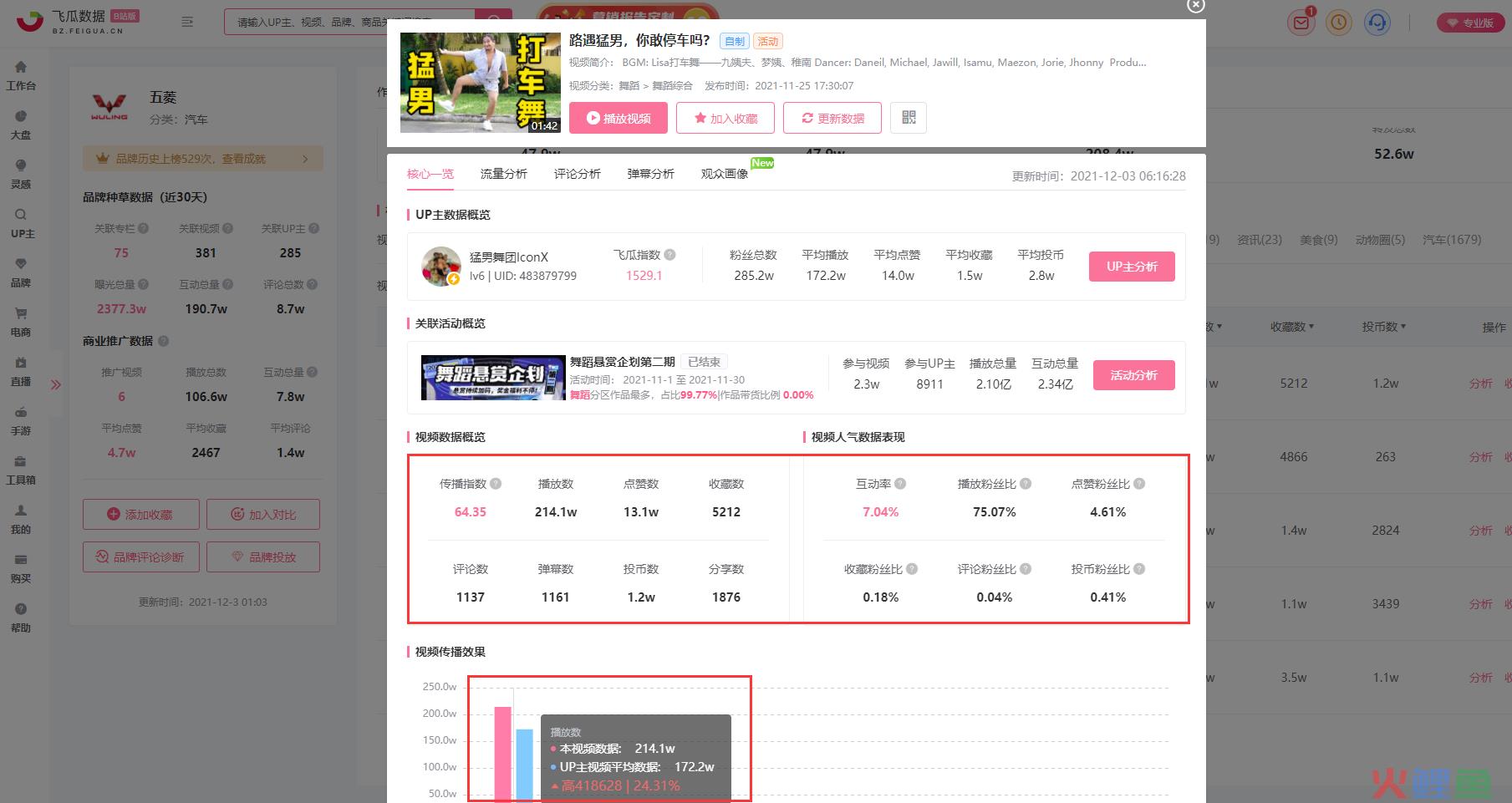Viewport: 1512px width, 803px height.
Task: Open the 工具箱 sidebar icon
Action: pyautogui.click(x=21, y=461)
